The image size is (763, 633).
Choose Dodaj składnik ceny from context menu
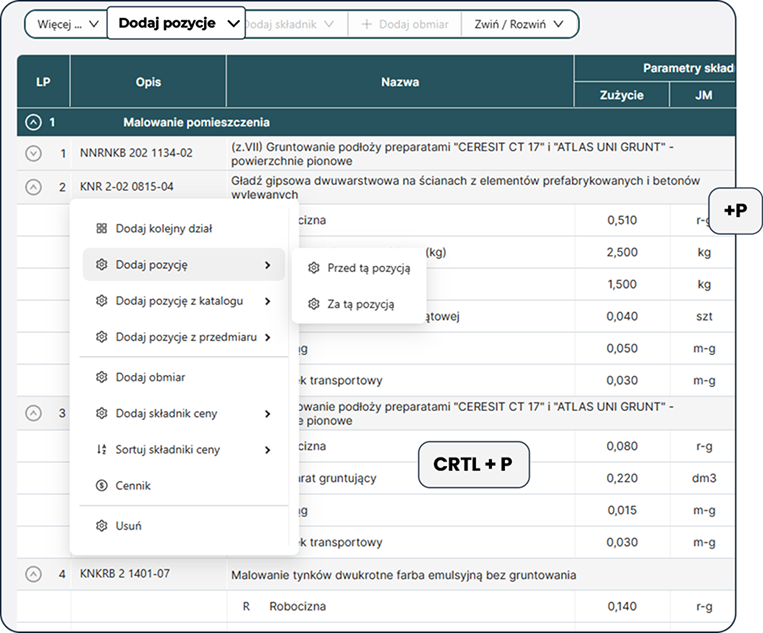[x=166, y=413]
